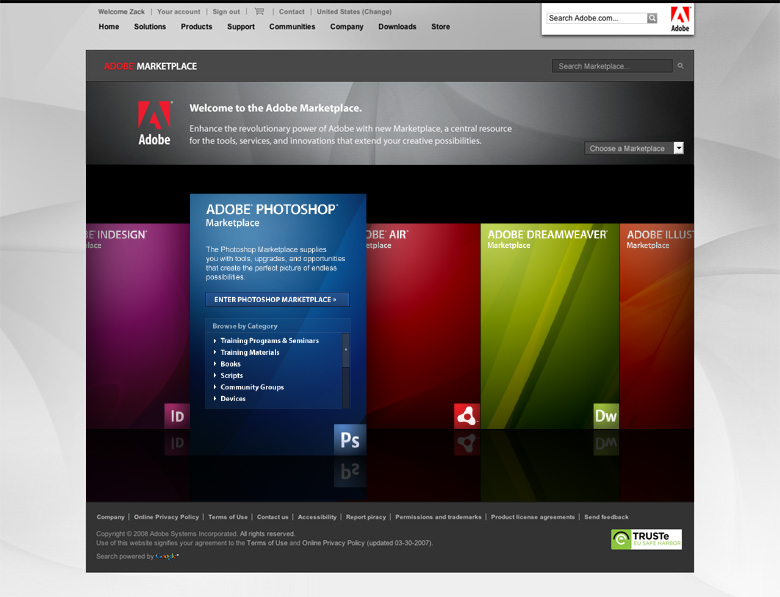Open the Choose a Marketplace dropdown
This screenshot has width=780, height=597.
point(634,148)
